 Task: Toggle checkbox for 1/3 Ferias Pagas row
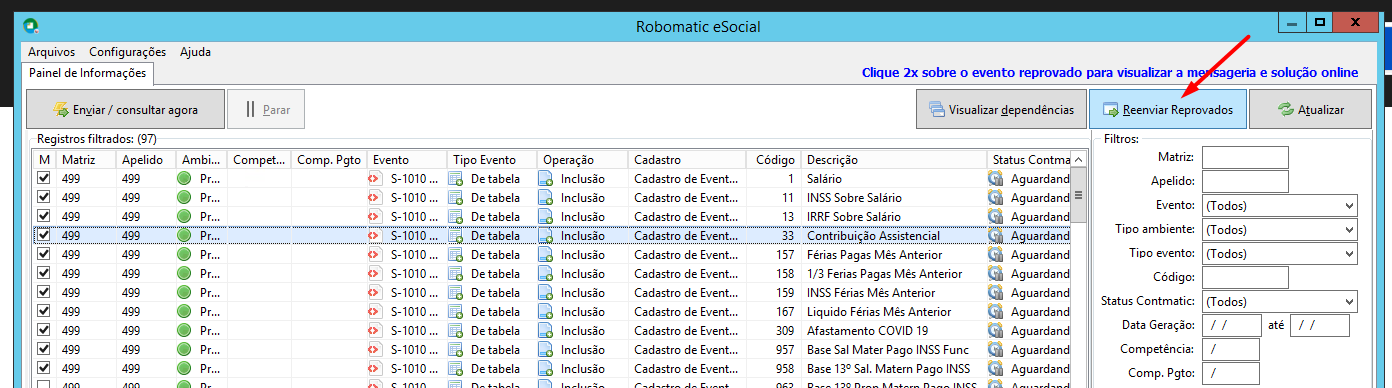[43, 273]
